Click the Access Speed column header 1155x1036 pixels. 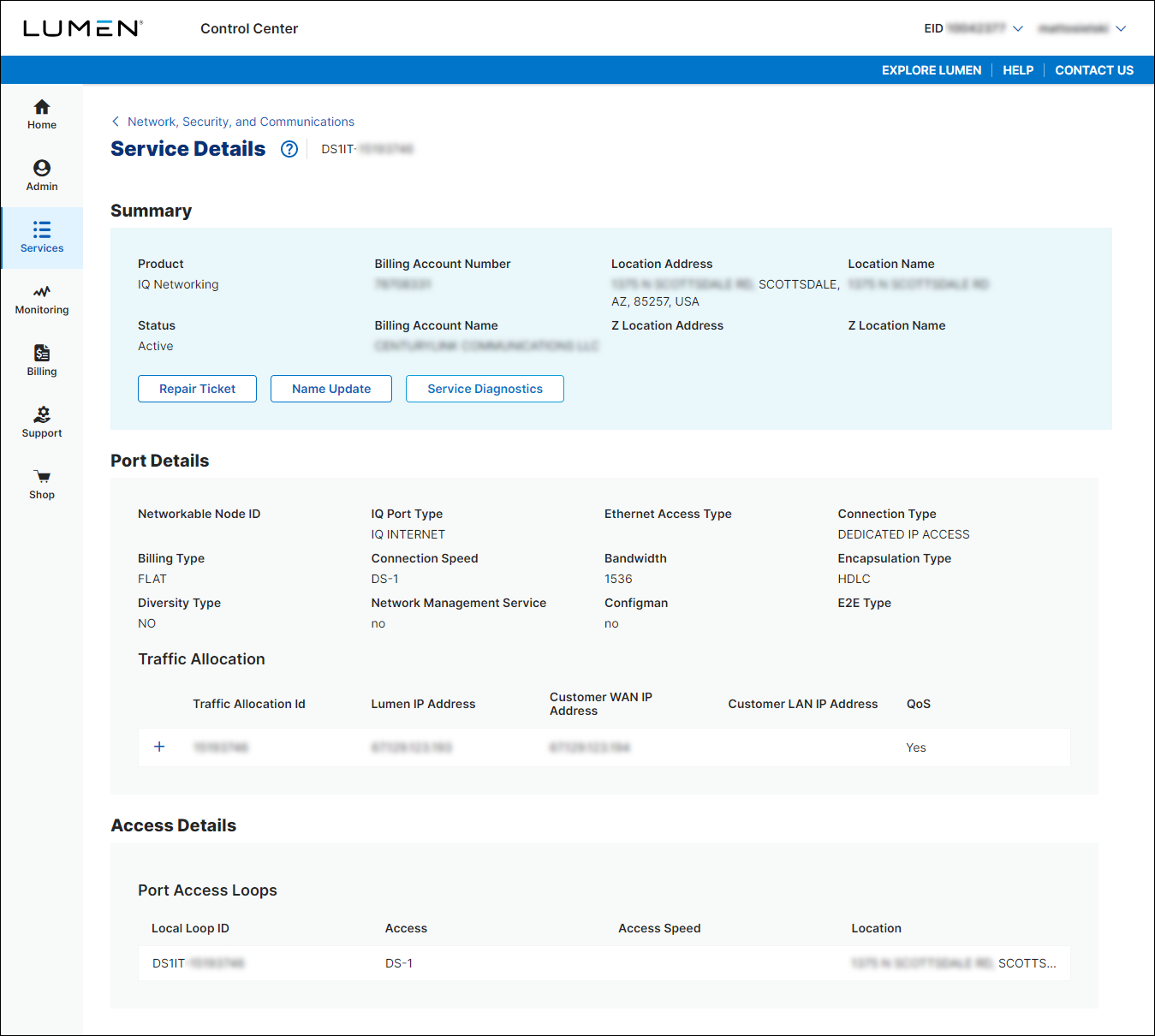(x=659, y=928)
